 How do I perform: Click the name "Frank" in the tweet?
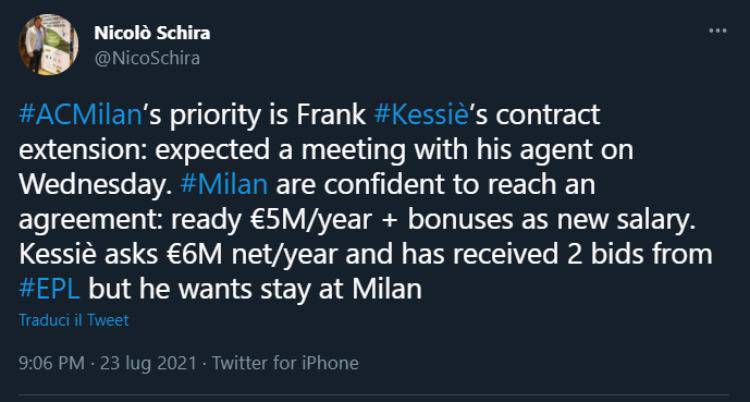tap(330, 116)
